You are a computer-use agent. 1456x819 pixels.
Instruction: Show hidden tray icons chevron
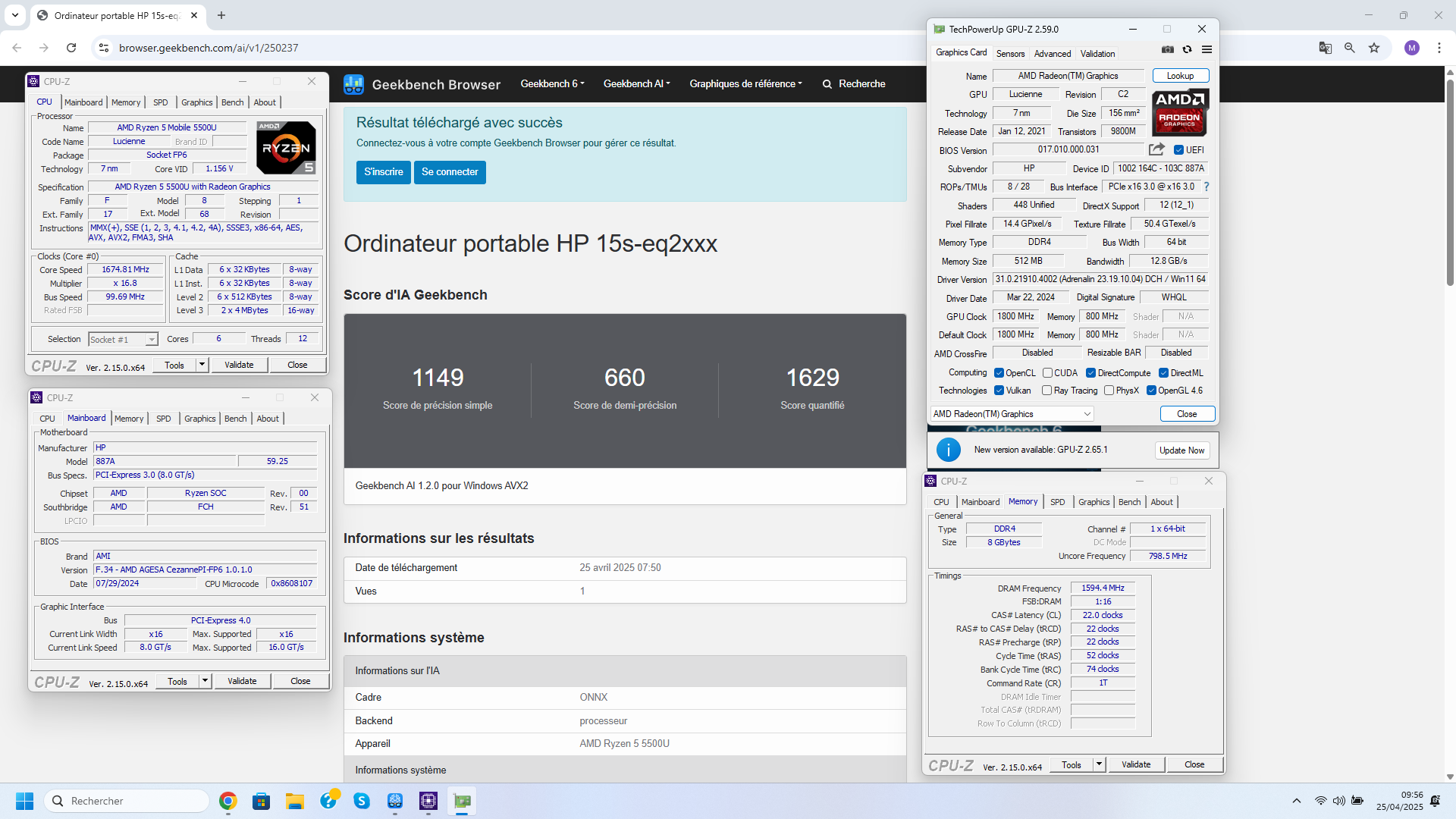[x=1297, y=801]
